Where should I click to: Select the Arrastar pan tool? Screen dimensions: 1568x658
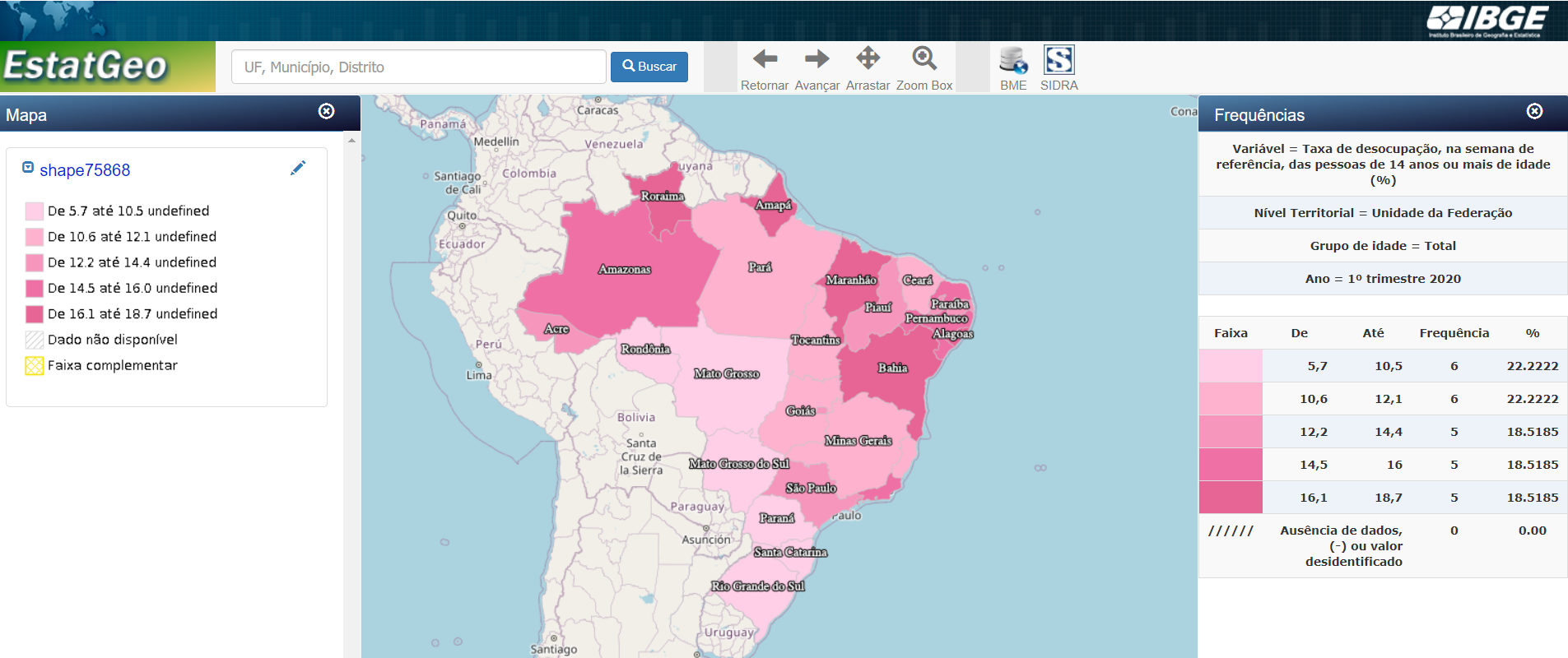tap(868, 58)
